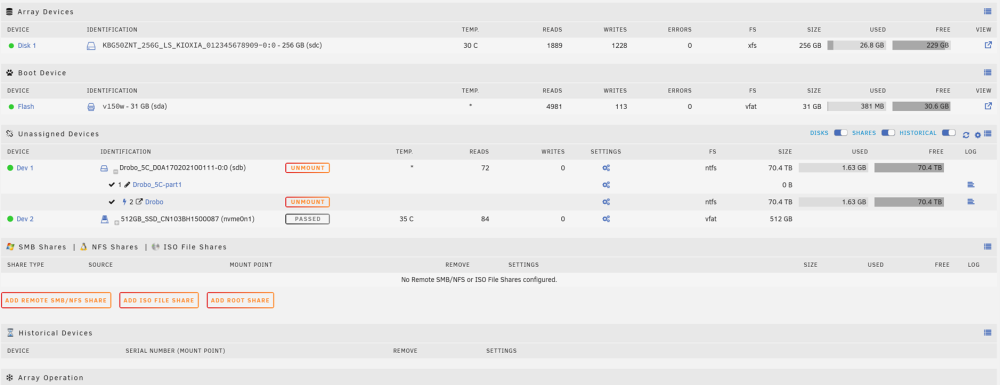Image resolution: width=1000 pixels, height=385 pixels.
Task: Open settings gears for Drobo_5C-part1 partition
Action: click(607, 185)
